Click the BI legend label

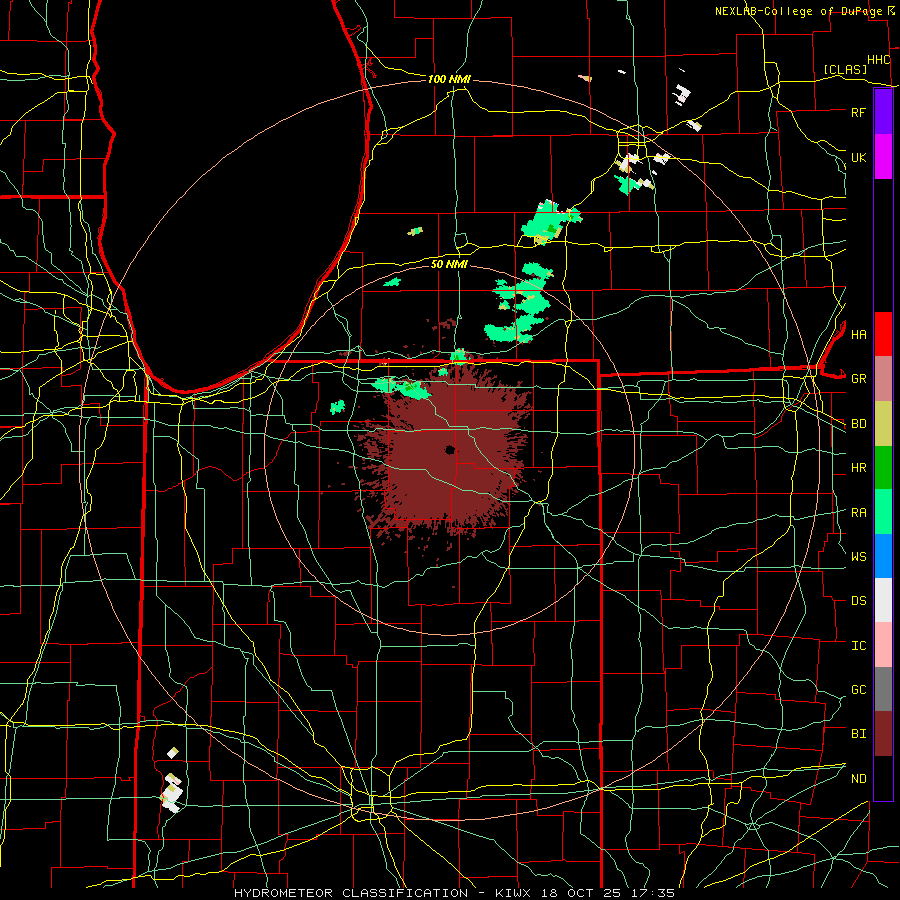(x=858, y=734)
